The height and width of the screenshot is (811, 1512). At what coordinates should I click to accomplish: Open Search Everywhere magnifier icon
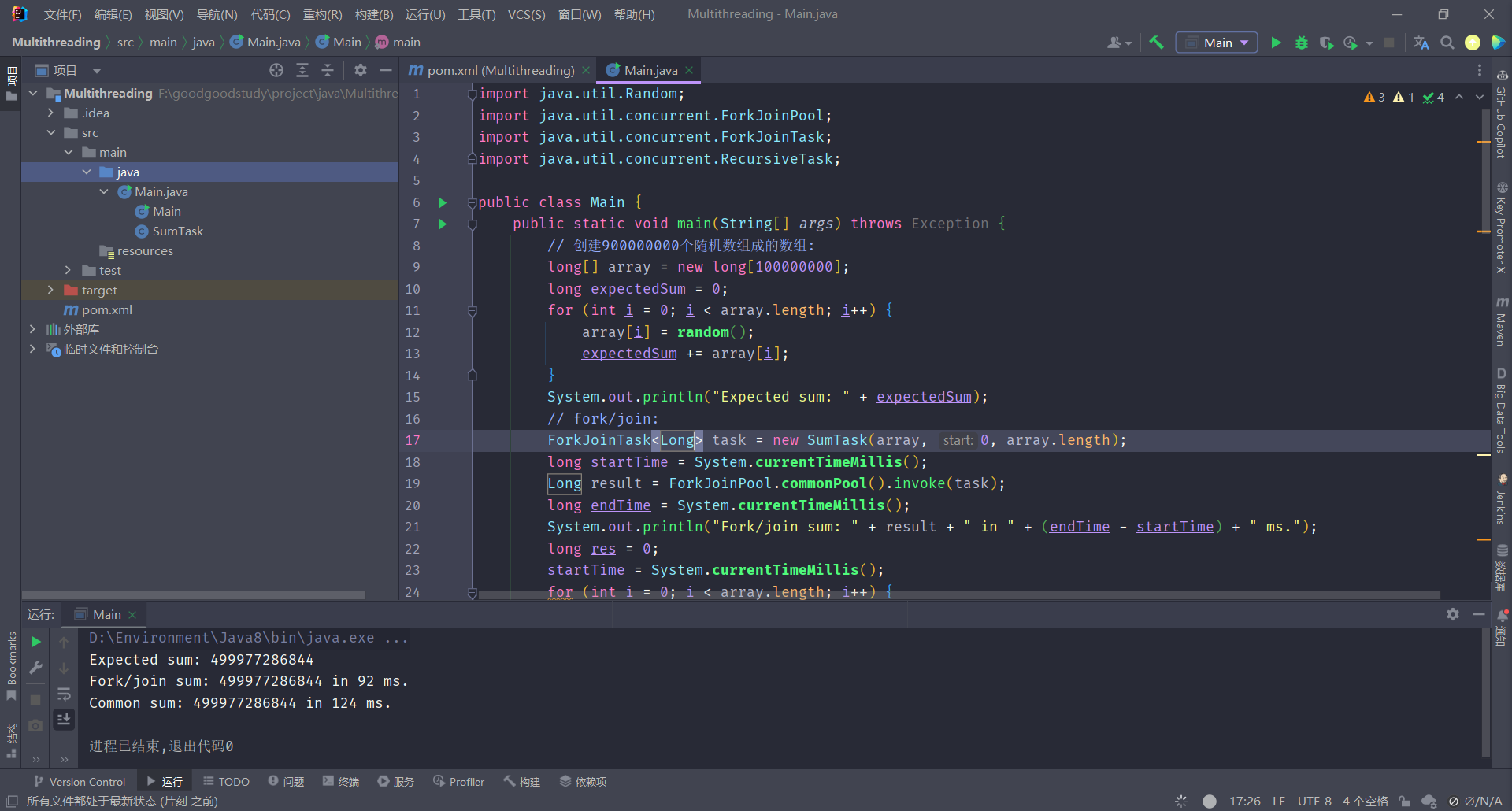[x=1447, y=43]
